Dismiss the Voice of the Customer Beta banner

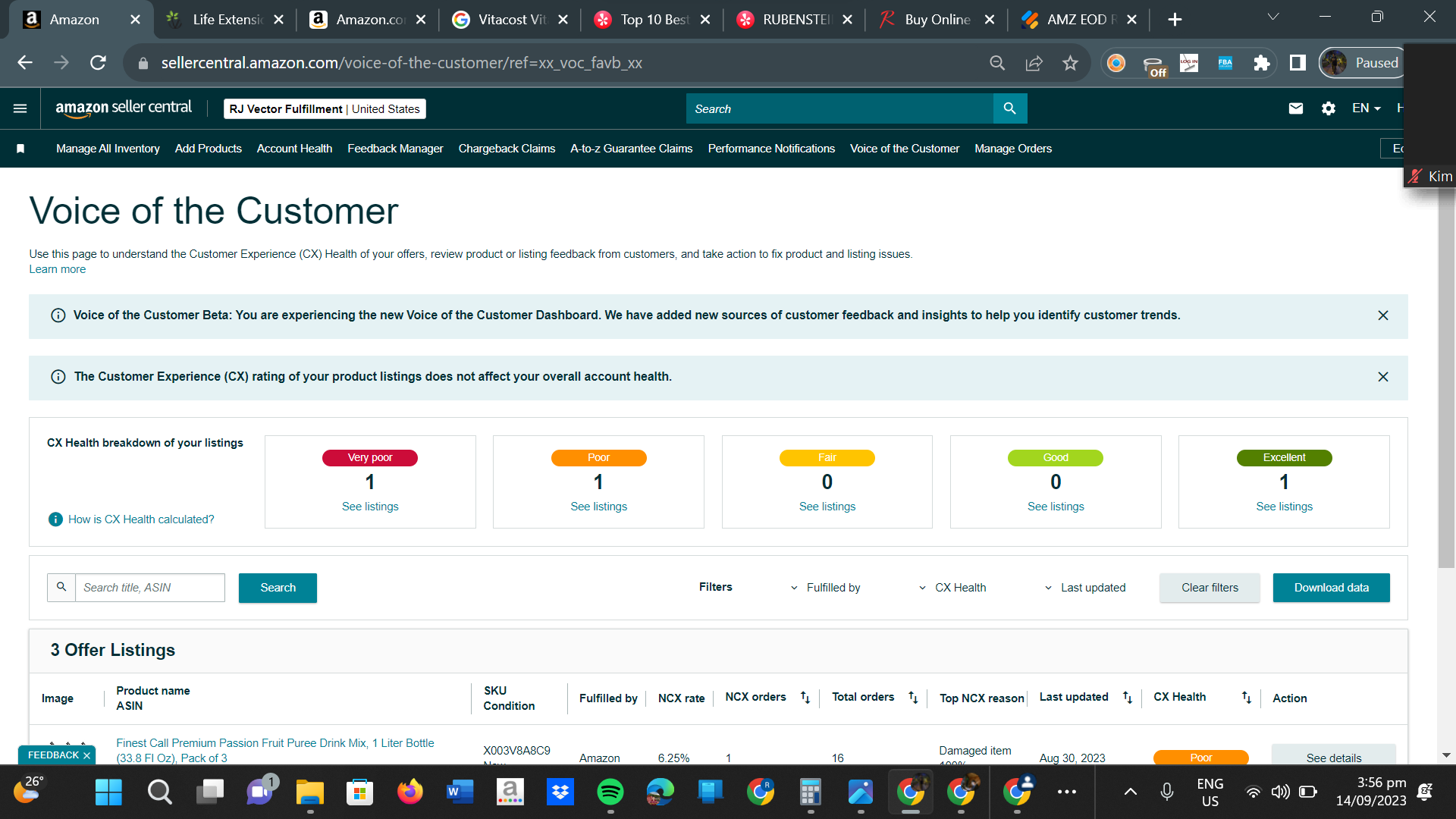tap(1383, 315)
